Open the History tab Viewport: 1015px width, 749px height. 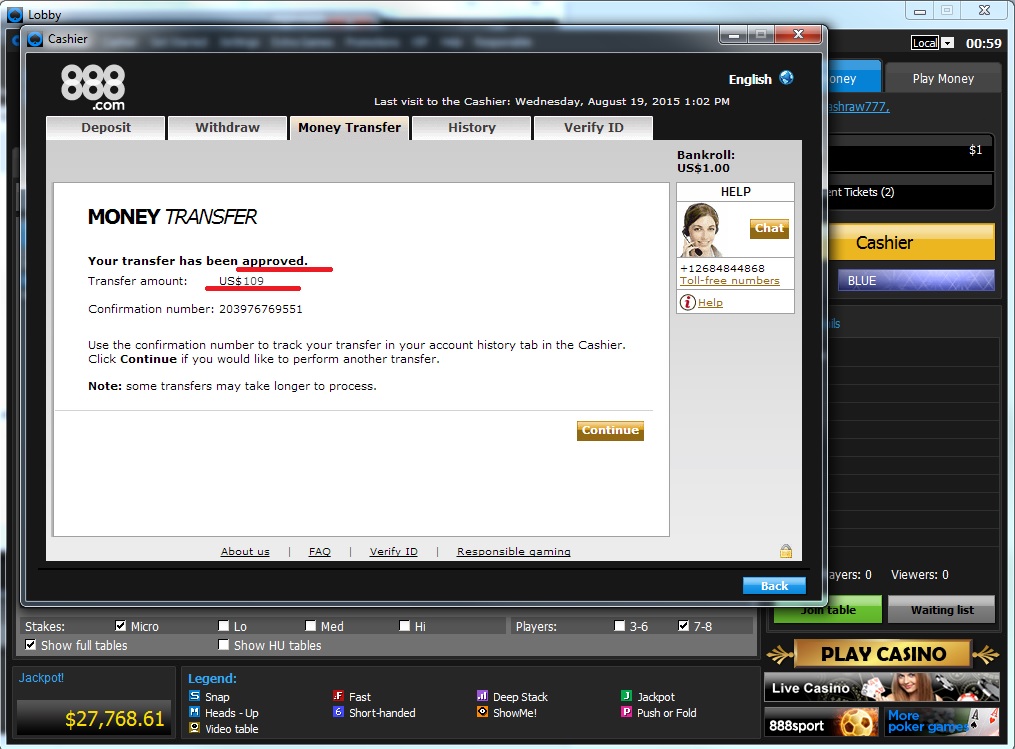pyautogui.click(x=472, y=128)
